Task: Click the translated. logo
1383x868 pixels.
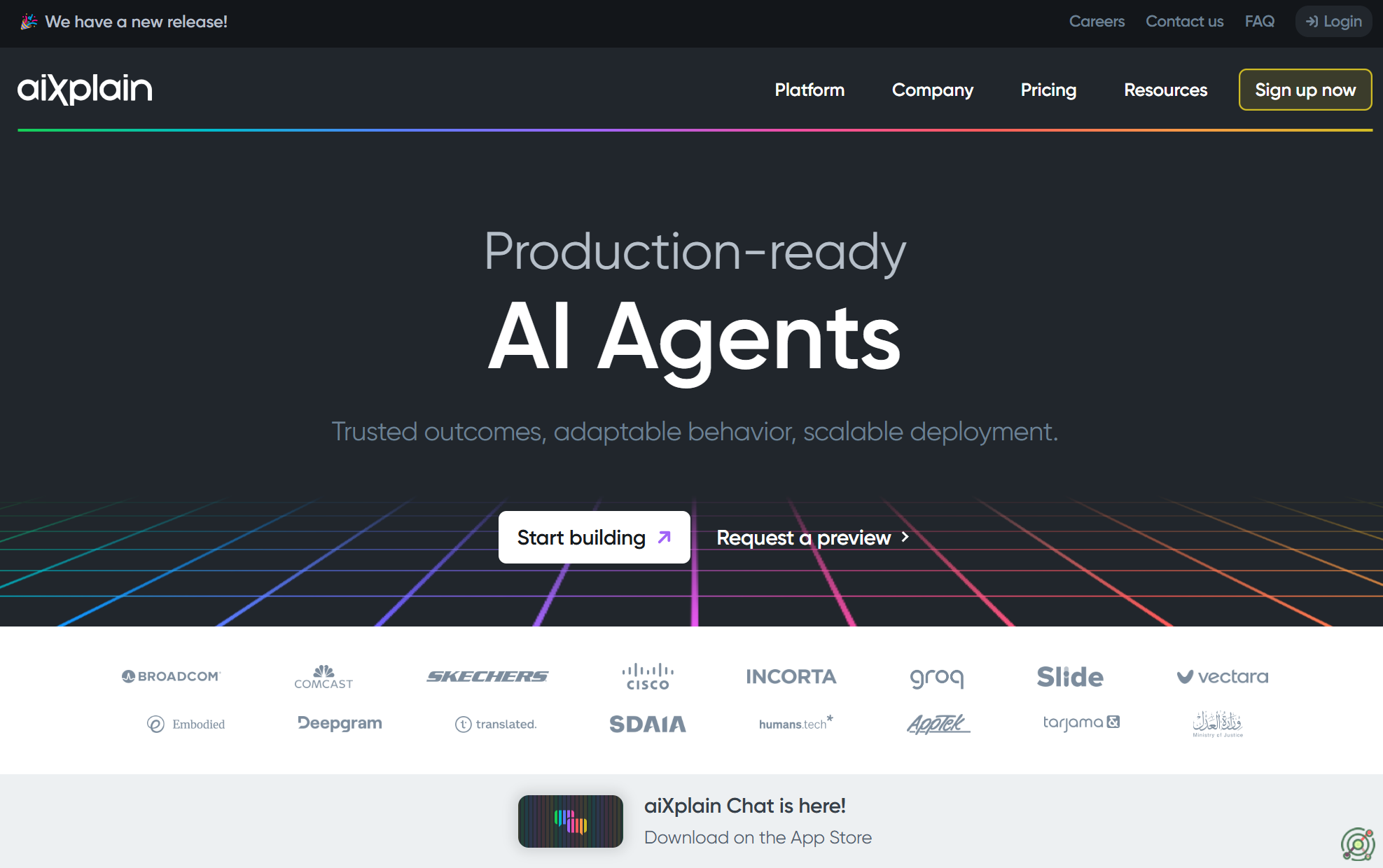Action: pos(496,724)
